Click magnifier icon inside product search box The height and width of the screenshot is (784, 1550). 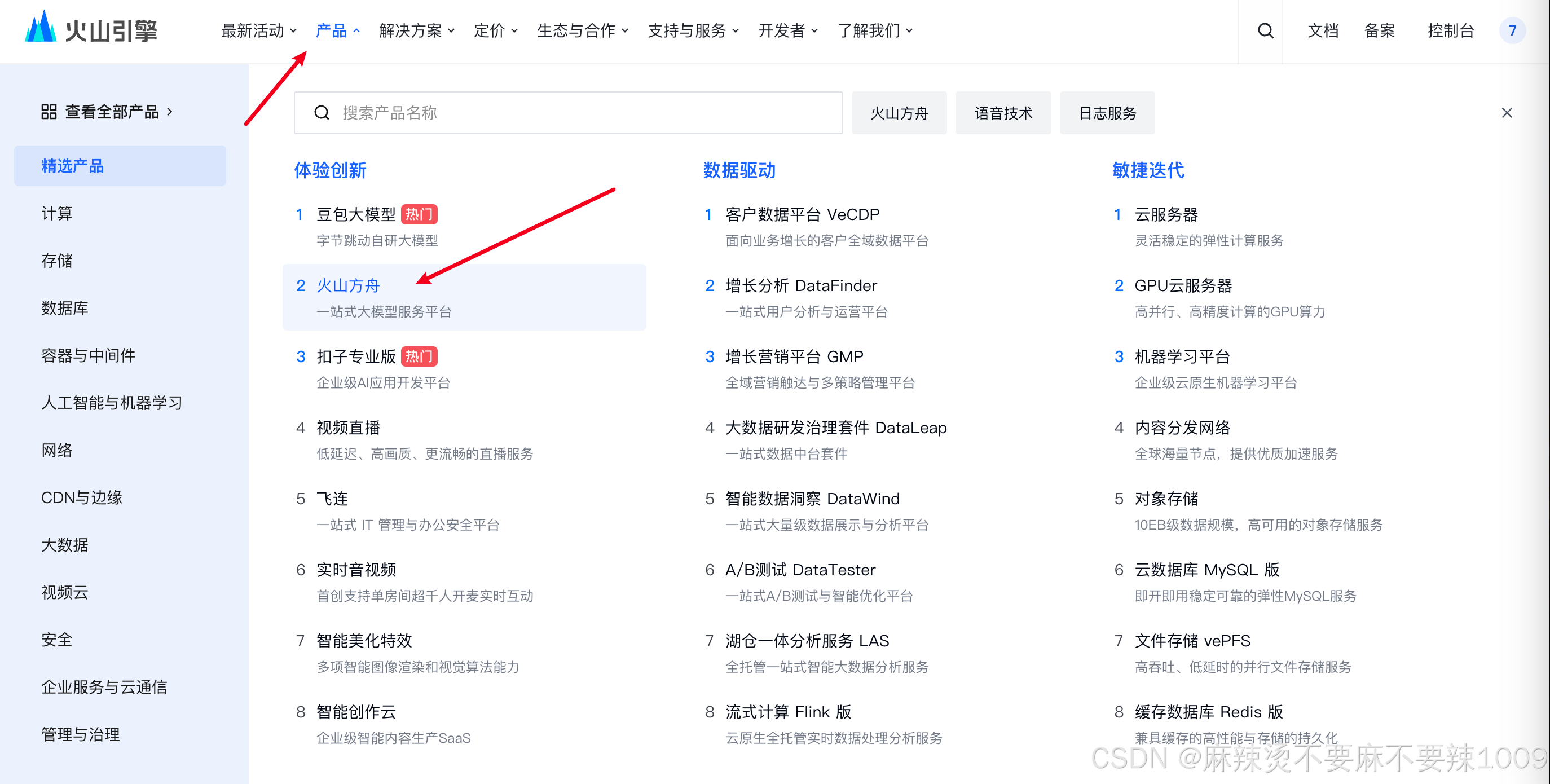322,113
